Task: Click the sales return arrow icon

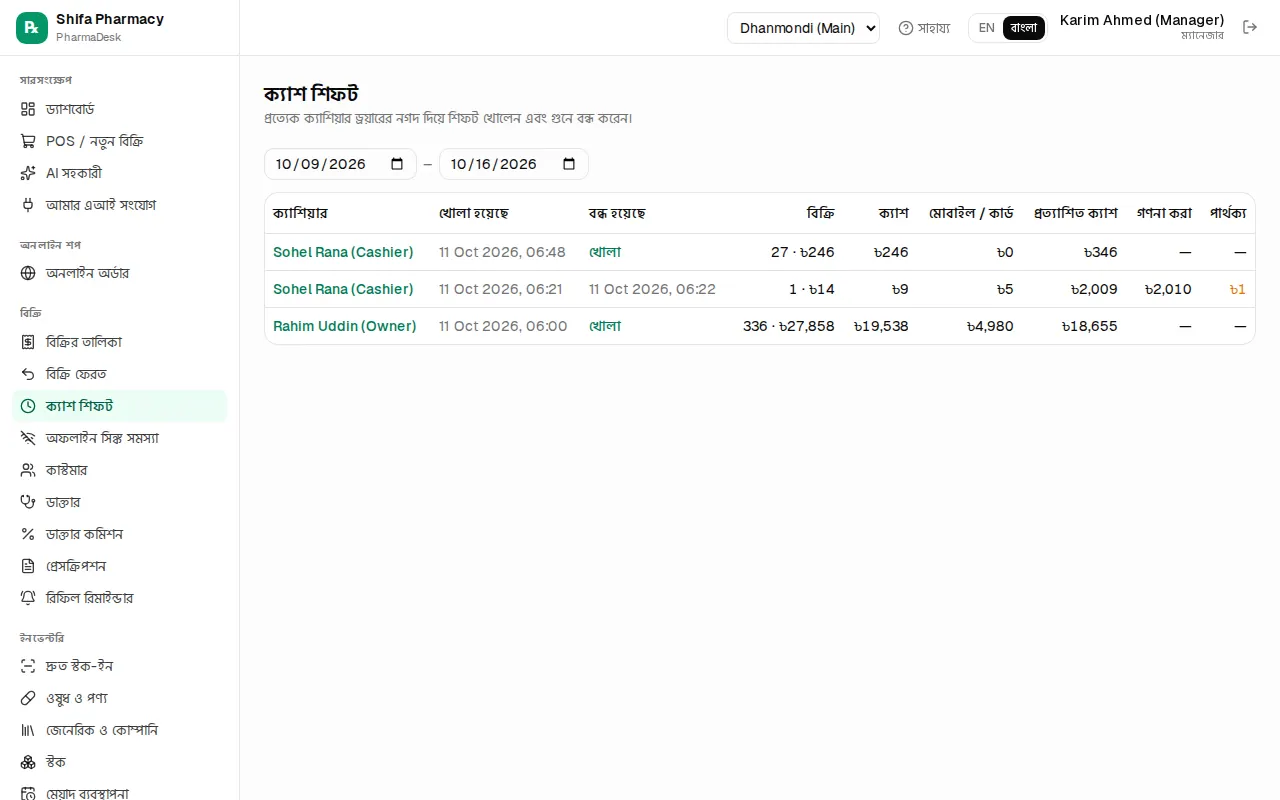Action: click(28, 374)
